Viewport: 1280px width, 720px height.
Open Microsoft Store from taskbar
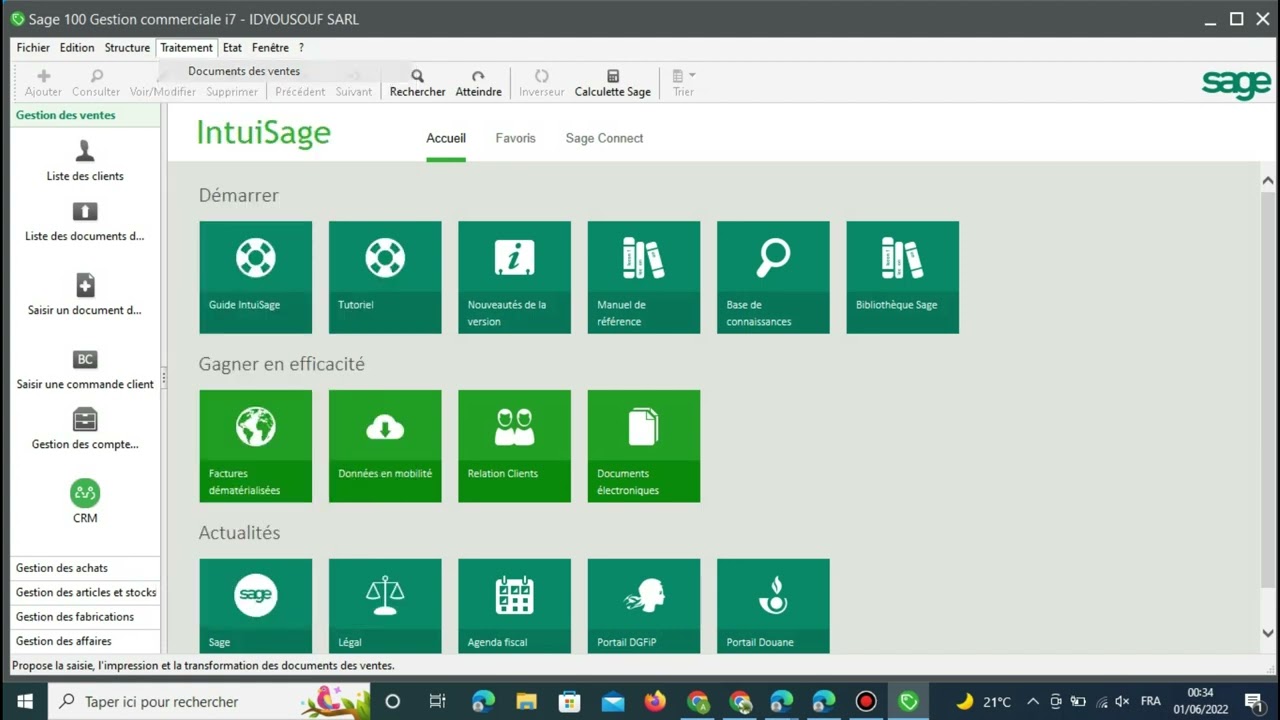point(570,701)
